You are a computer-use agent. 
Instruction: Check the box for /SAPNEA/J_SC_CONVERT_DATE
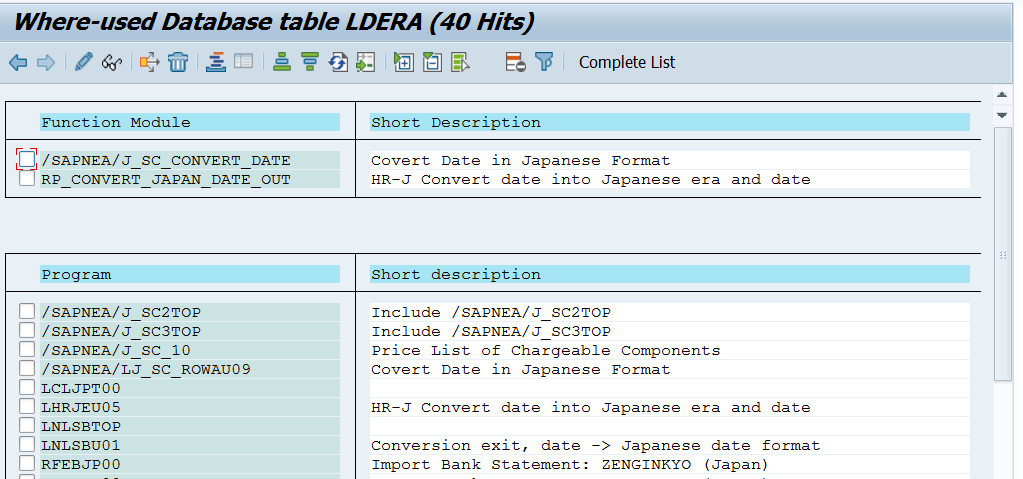(27, 160)
